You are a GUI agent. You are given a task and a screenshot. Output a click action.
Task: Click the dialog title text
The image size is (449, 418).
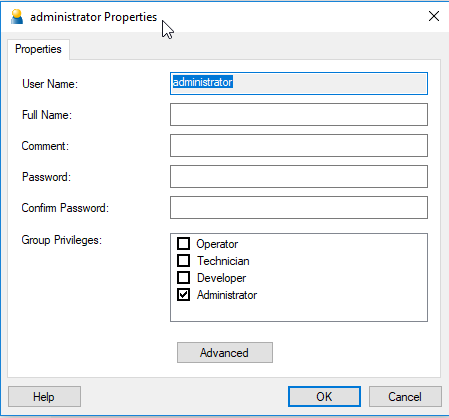93,17
